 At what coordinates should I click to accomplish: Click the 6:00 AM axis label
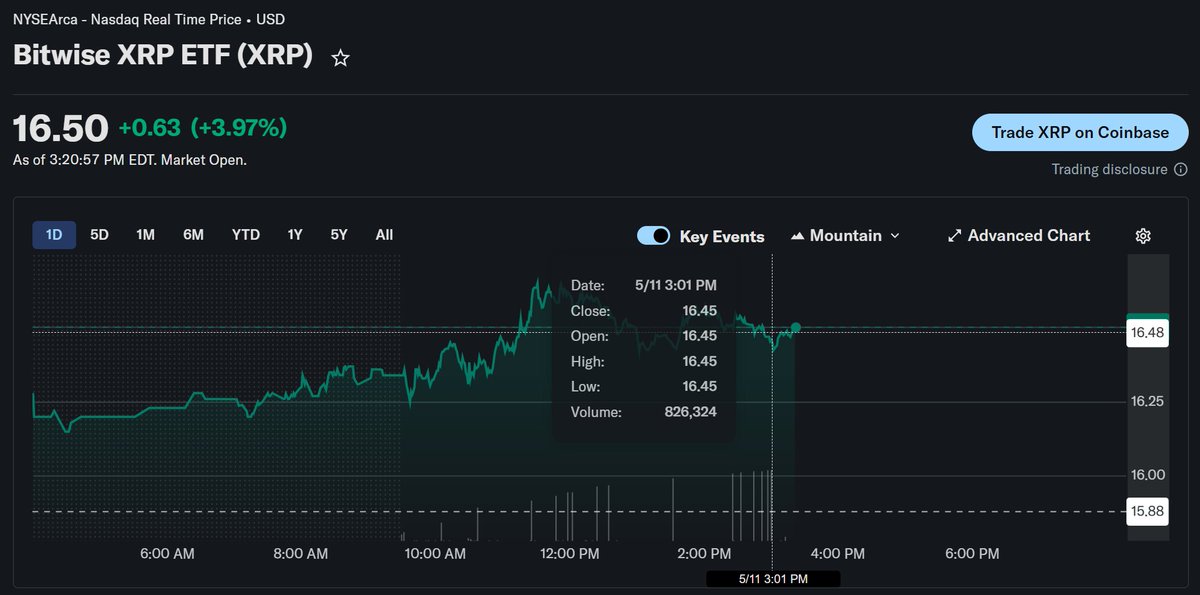(x=167, y=553)
